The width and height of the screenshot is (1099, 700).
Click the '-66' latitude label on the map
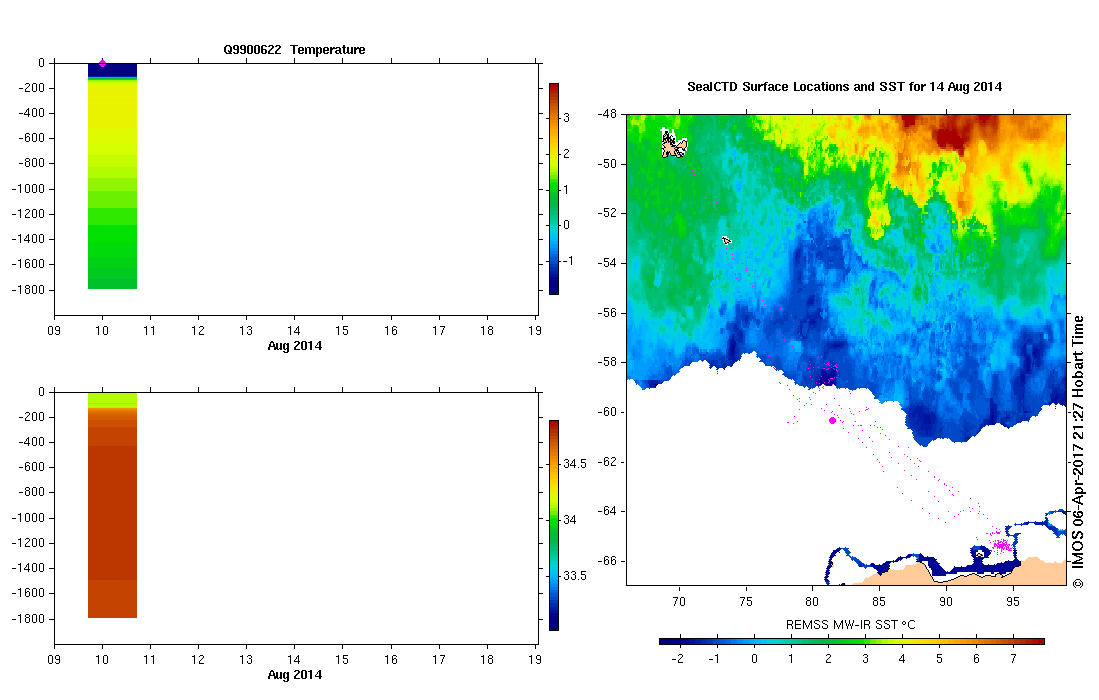tap(607, 561)
